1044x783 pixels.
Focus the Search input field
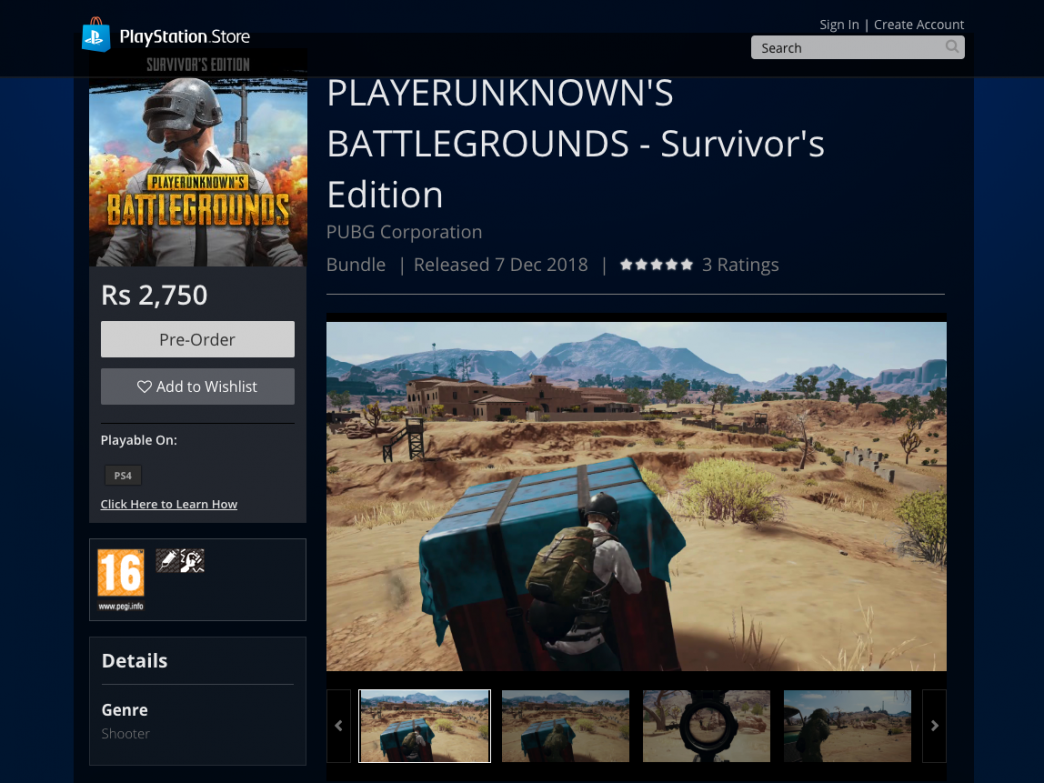[x=845, y=48]
